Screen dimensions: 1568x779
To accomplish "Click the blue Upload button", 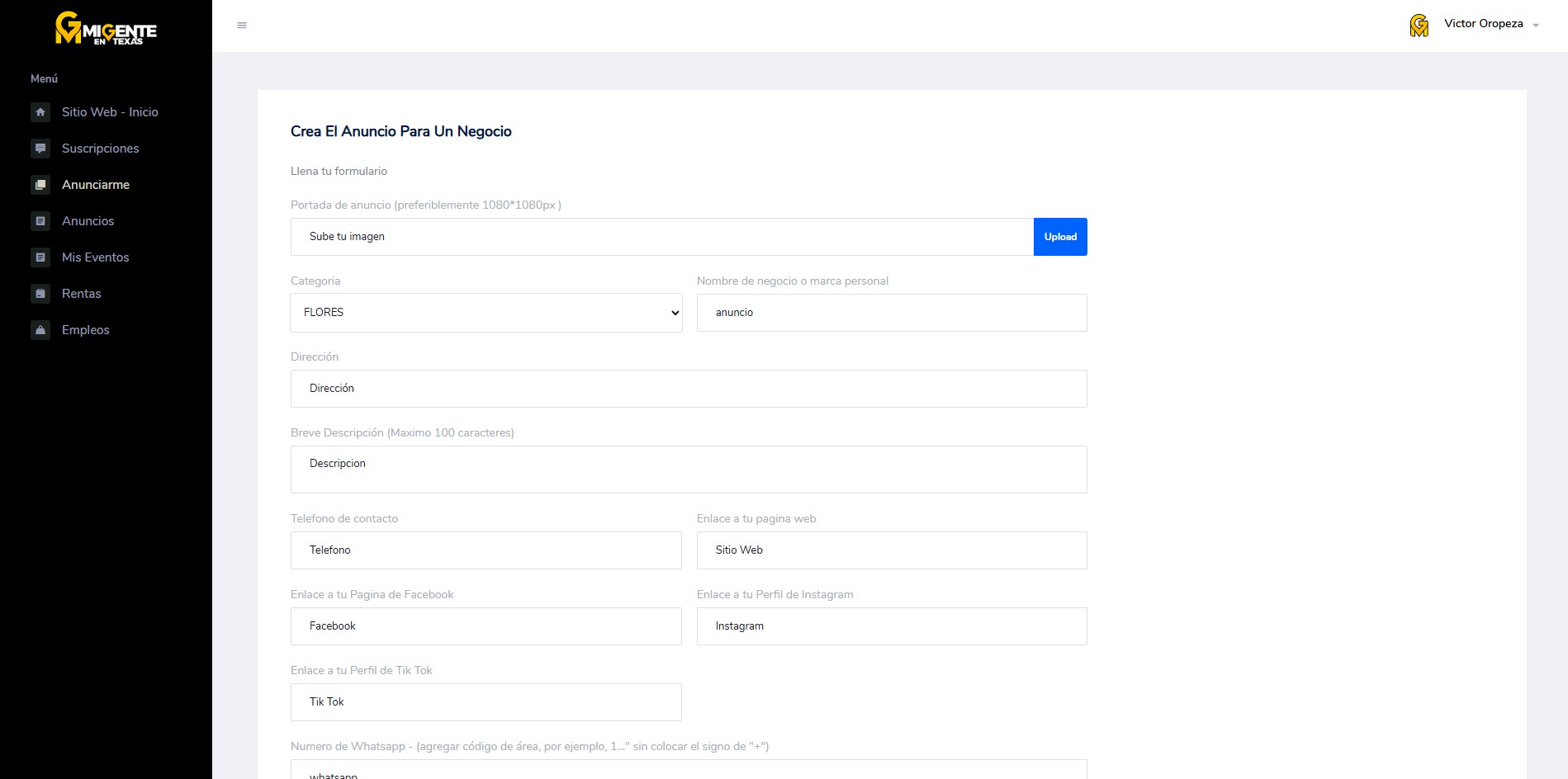I will (x=1060, y=237).
